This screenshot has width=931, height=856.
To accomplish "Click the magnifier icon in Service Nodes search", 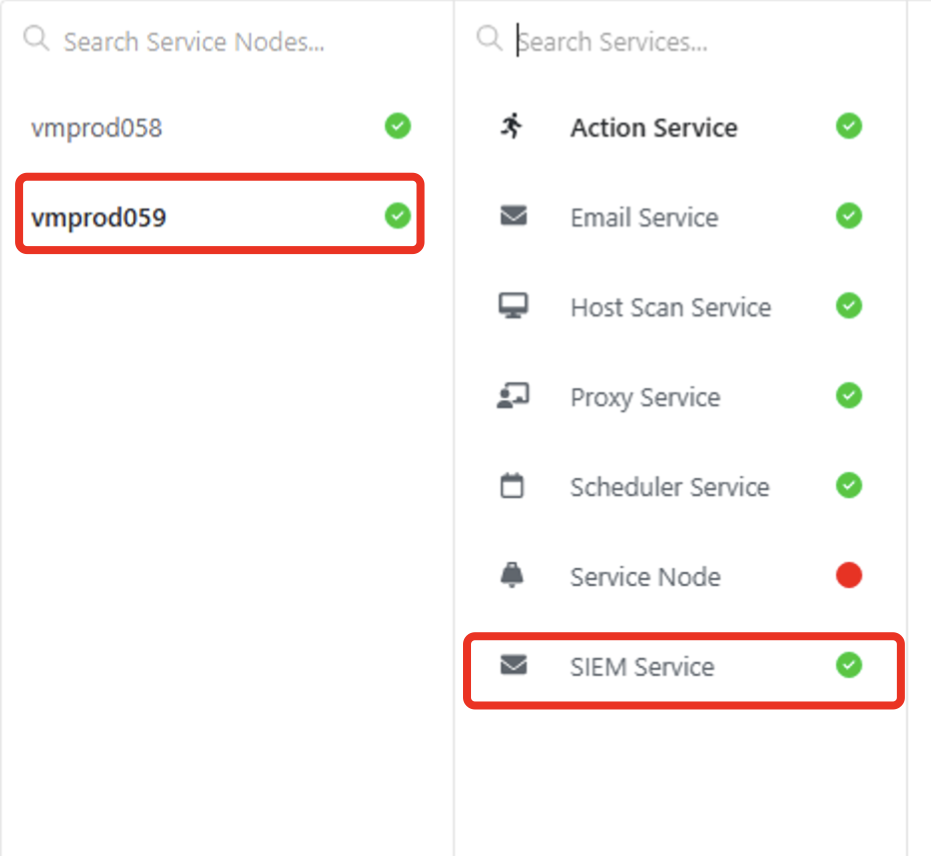I will coord(36,39).
